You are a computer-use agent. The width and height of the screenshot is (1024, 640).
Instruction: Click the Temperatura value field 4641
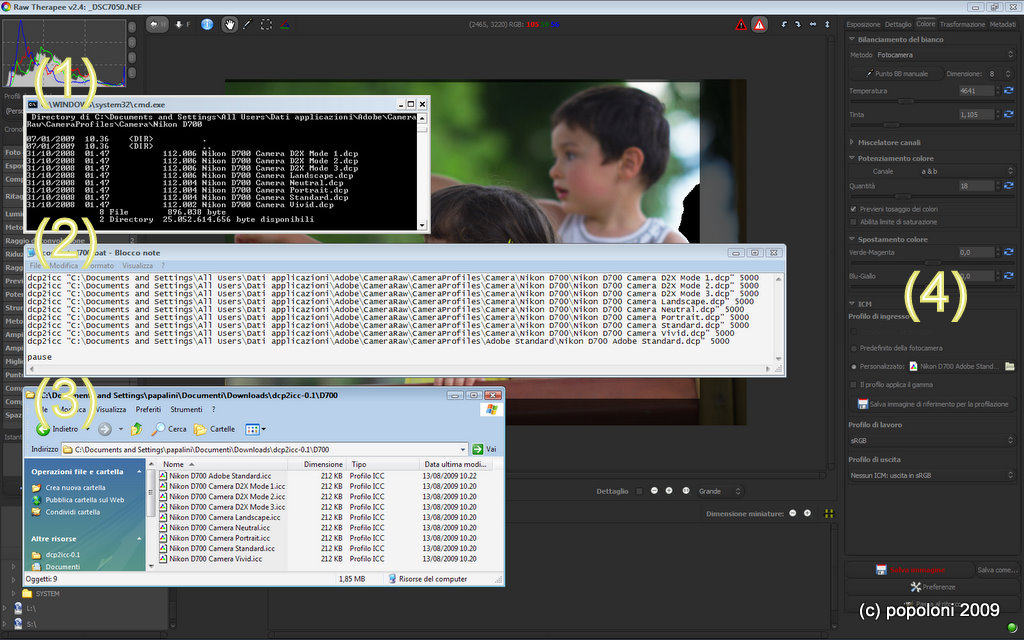coord(976,91)
